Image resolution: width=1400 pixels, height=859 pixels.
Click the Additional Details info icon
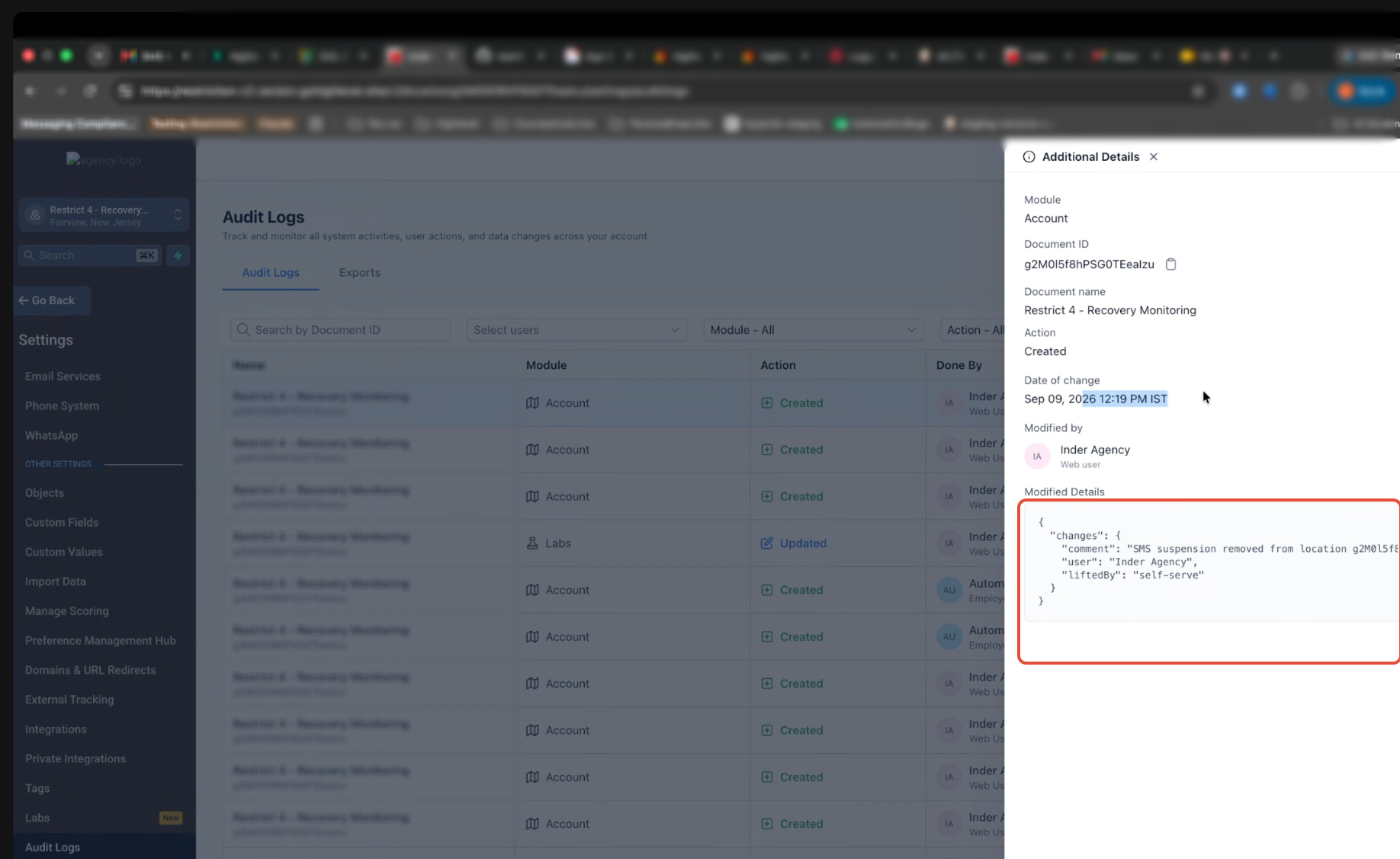pyautogui.click(x=1029, y=157)
